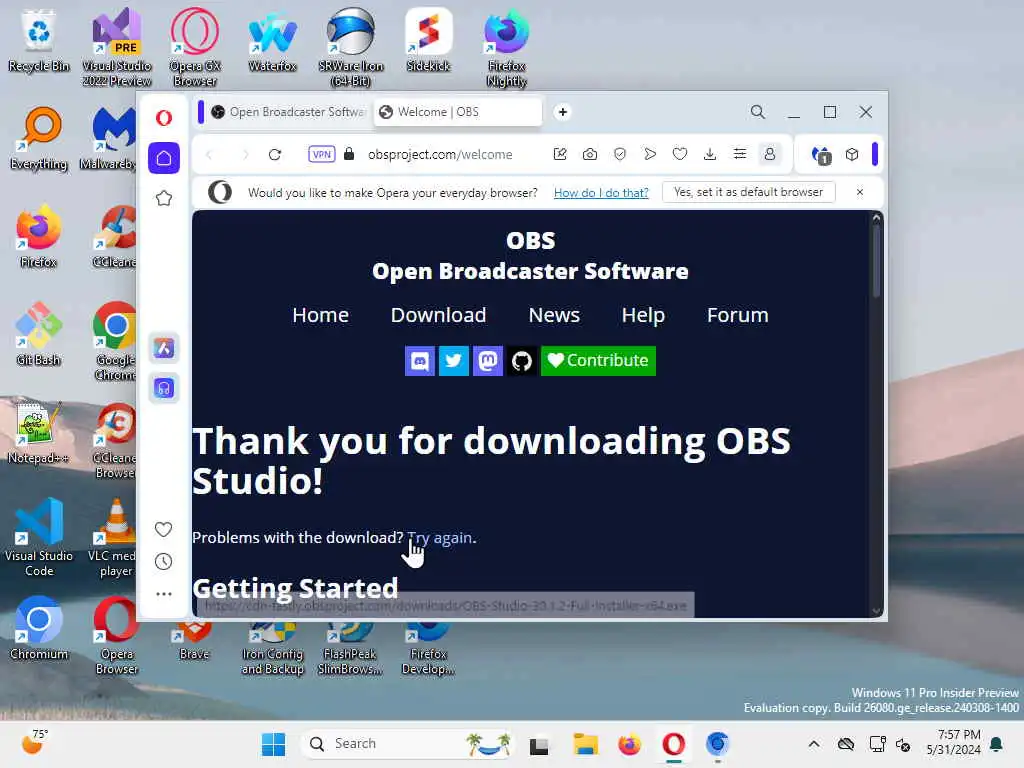Click the page vertical scrollbar thumb
This screenshot has width=1024, height=768.
876,260
